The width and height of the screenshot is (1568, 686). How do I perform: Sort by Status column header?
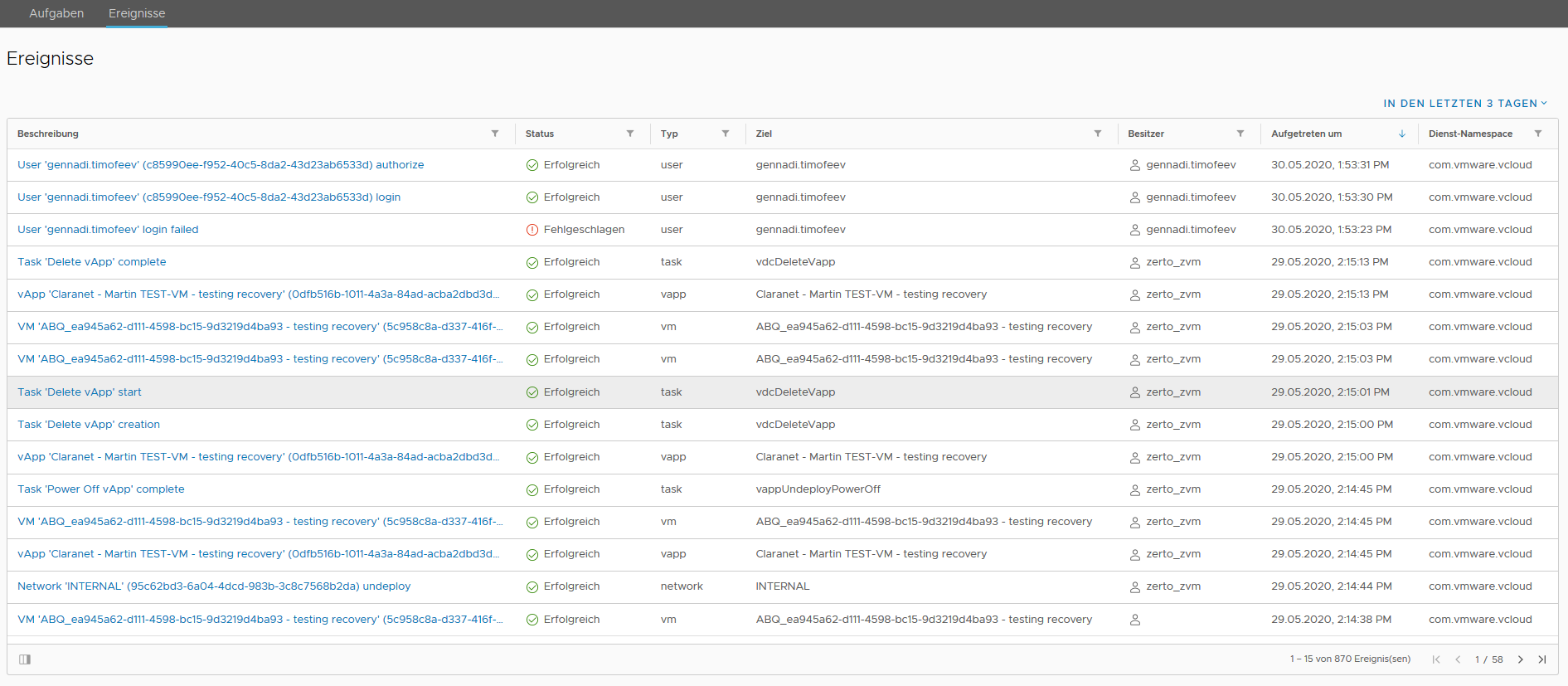[x=540, y=134]
